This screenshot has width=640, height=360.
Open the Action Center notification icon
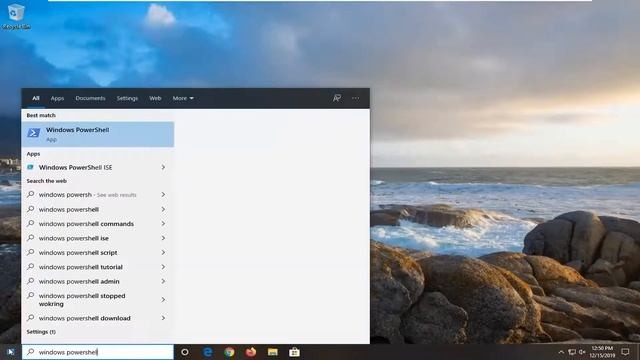coord(625,352)
